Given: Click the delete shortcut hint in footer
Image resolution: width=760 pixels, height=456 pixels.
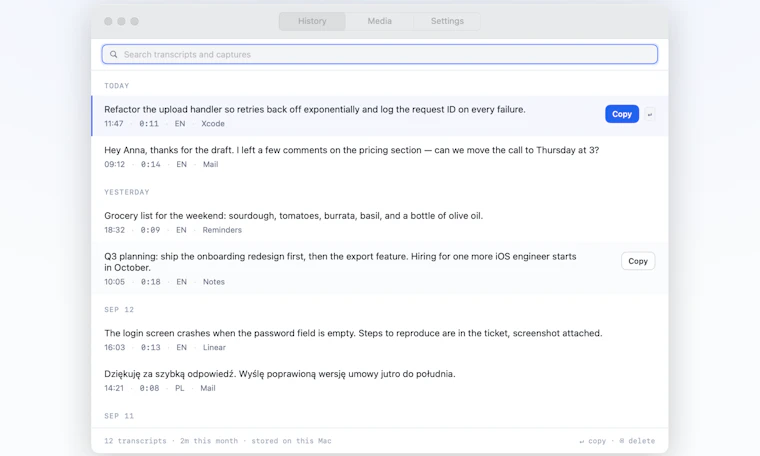Looking at the screenshot, I should [x=637, y=441].
